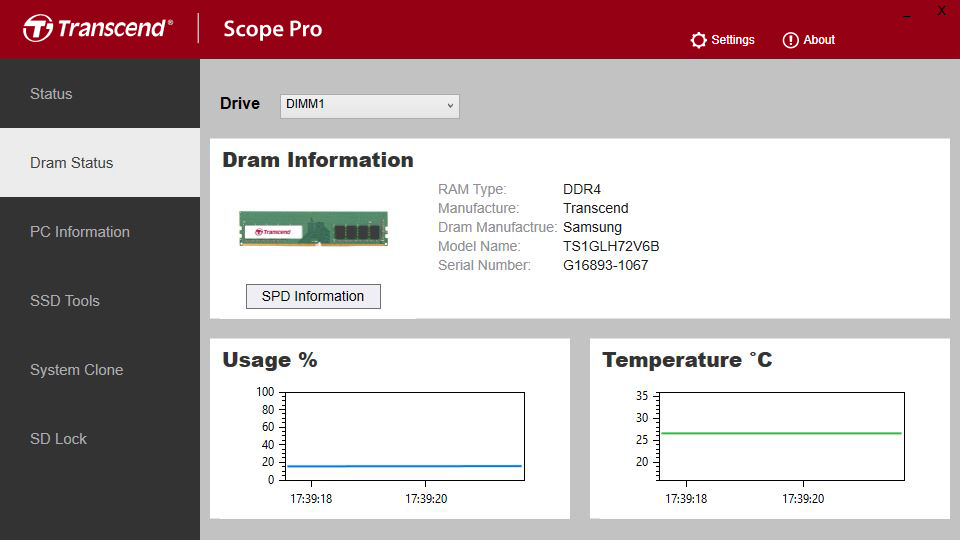Open the Status sidebar tab
The height and width of the screenshot is (540, 960).
tap(100, 94)
